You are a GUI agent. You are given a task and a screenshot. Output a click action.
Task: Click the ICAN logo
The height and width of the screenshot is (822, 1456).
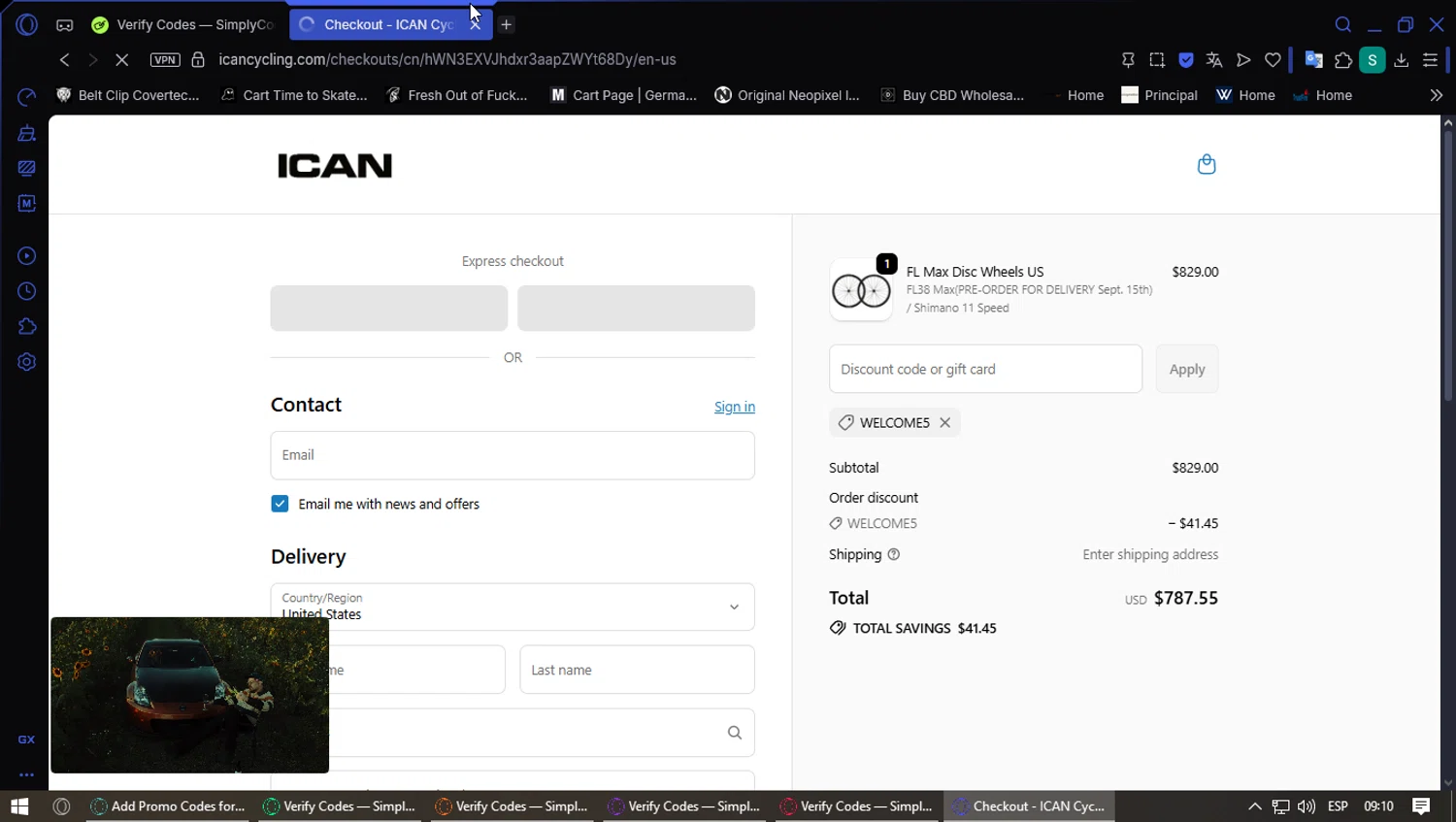[335, 166]
